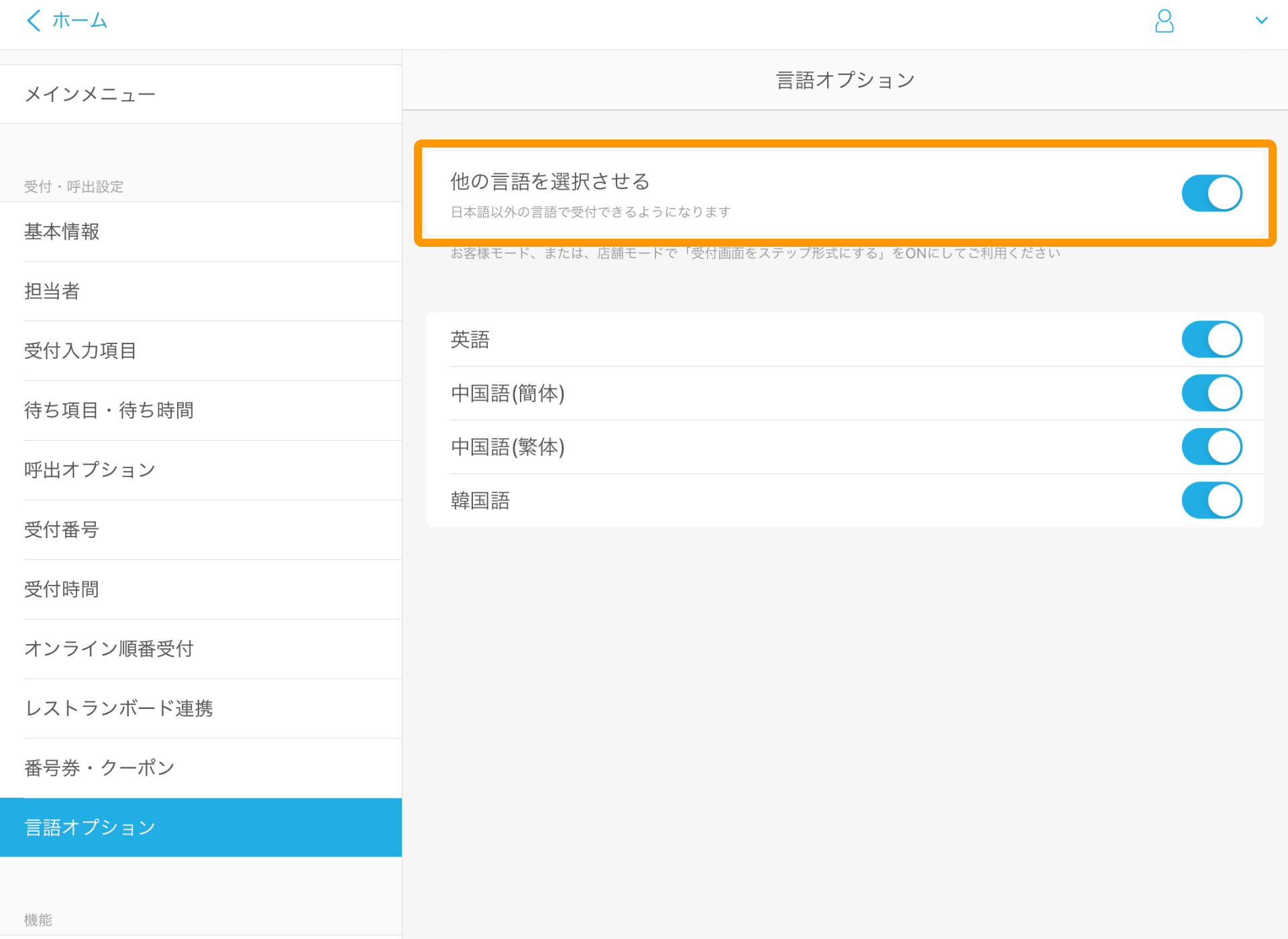The width and height of the screenshot is (1288, 939).
Task: Expand the account dropdown chevron
Action: tap(1261, 20)
